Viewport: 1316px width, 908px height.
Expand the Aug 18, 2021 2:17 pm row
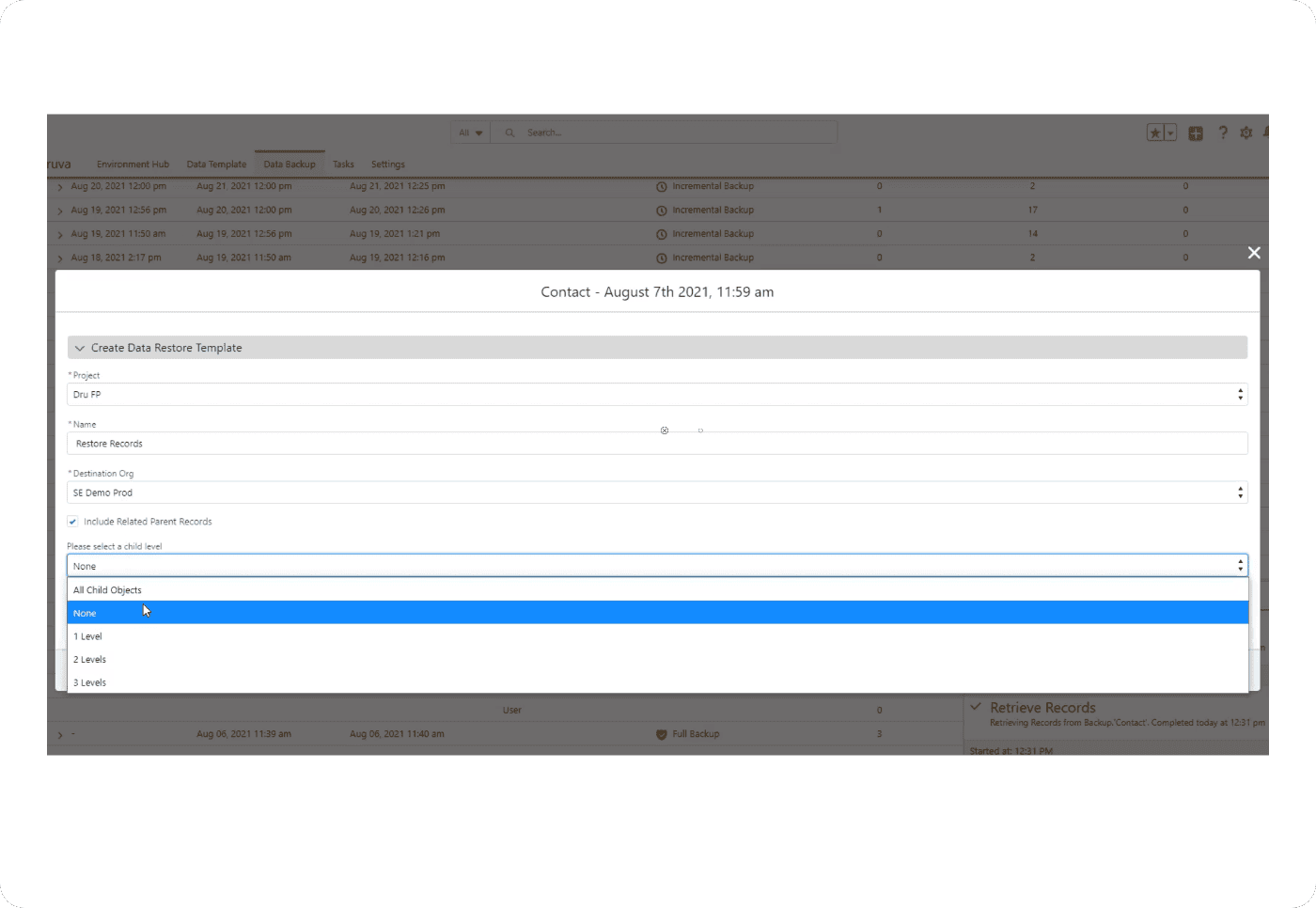(60, 258)
